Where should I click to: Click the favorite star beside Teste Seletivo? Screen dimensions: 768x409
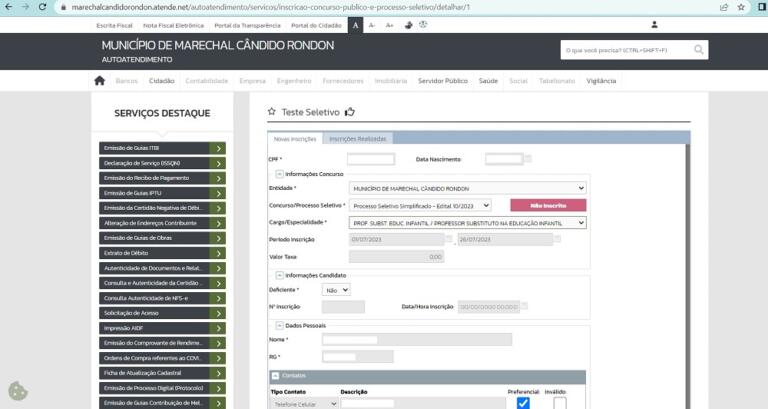pos(271,113)
